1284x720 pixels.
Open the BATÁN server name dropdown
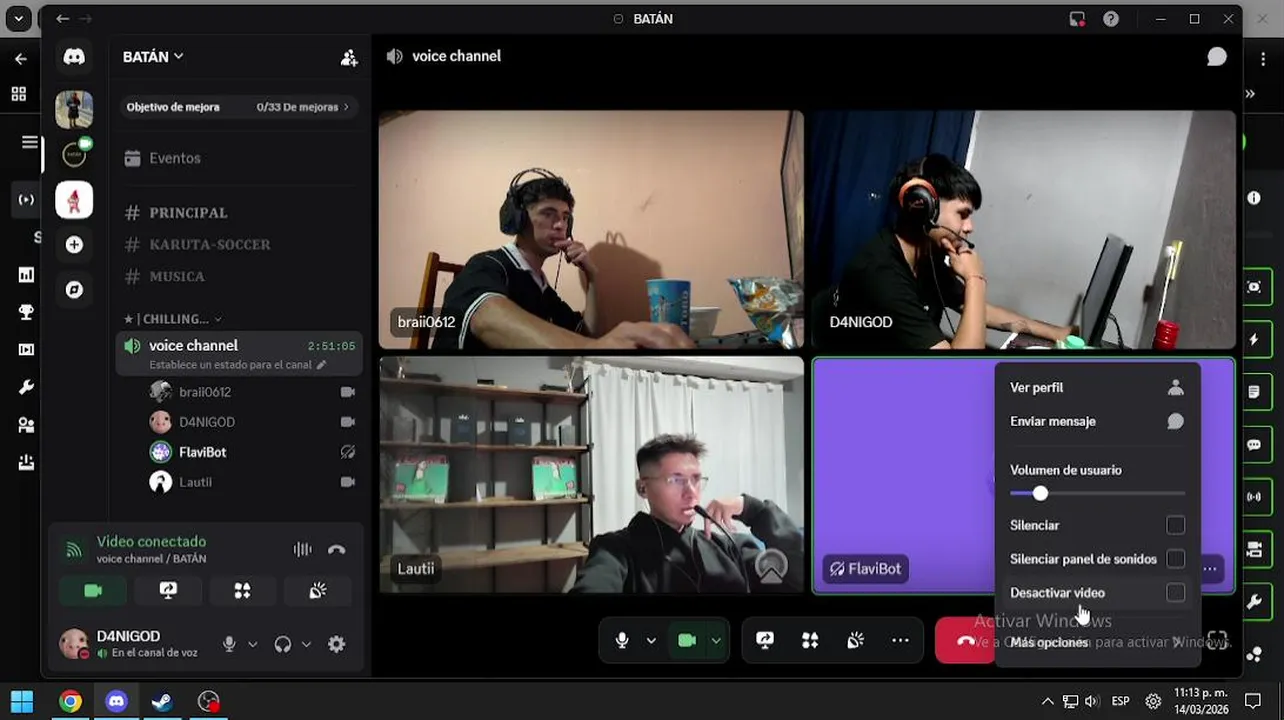[153, 57]
